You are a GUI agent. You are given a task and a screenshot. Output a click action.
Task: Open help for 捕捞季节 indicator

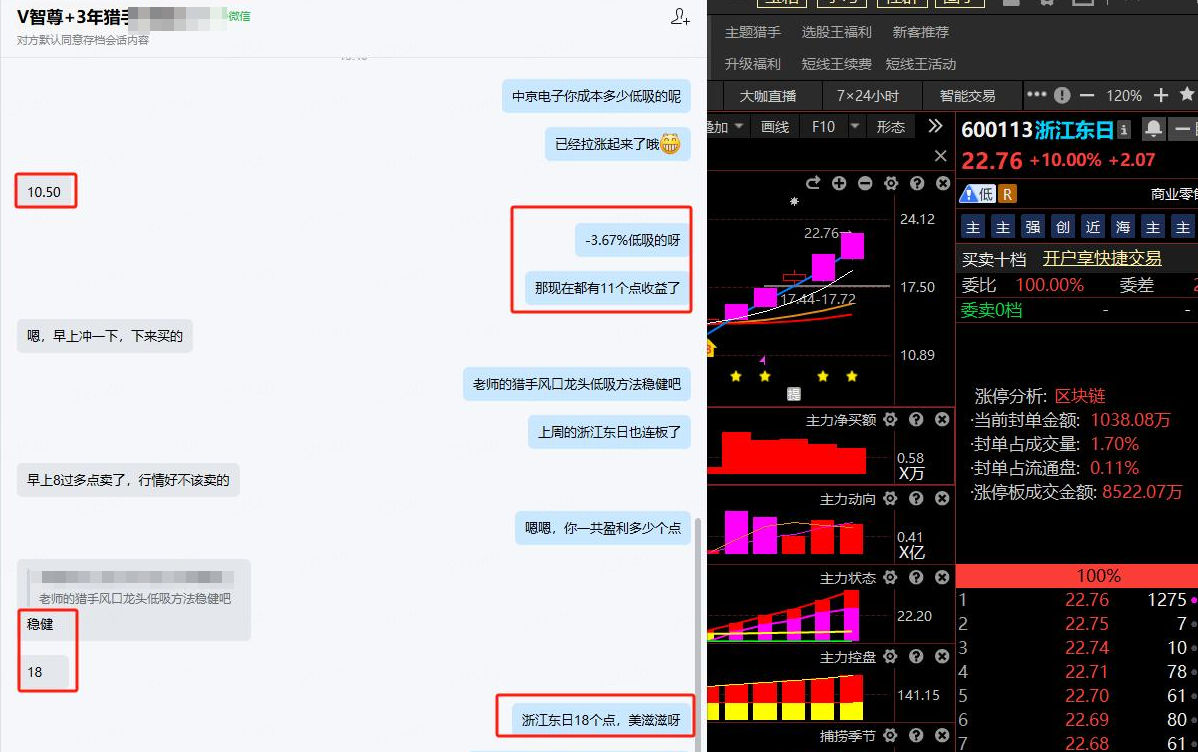point(916,735)
